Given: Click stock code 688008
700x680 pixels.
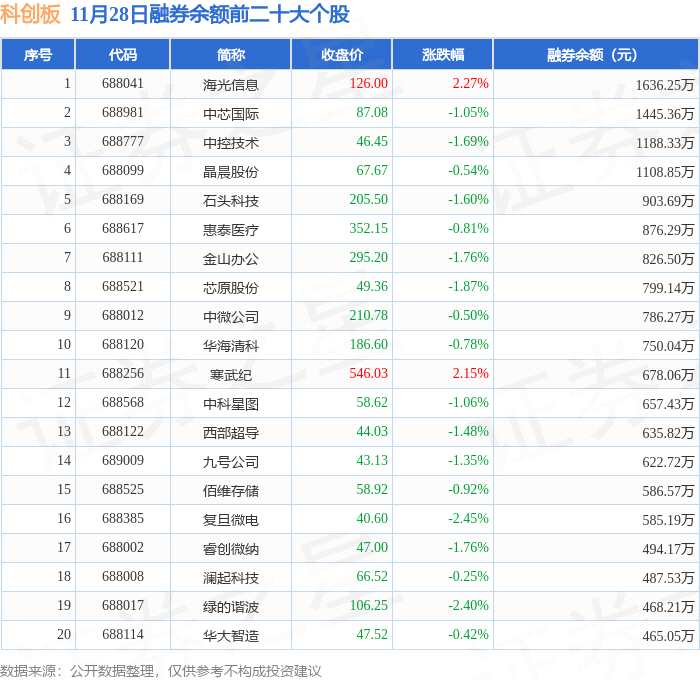Looking at the screenshot, I should tap(123, 577).
